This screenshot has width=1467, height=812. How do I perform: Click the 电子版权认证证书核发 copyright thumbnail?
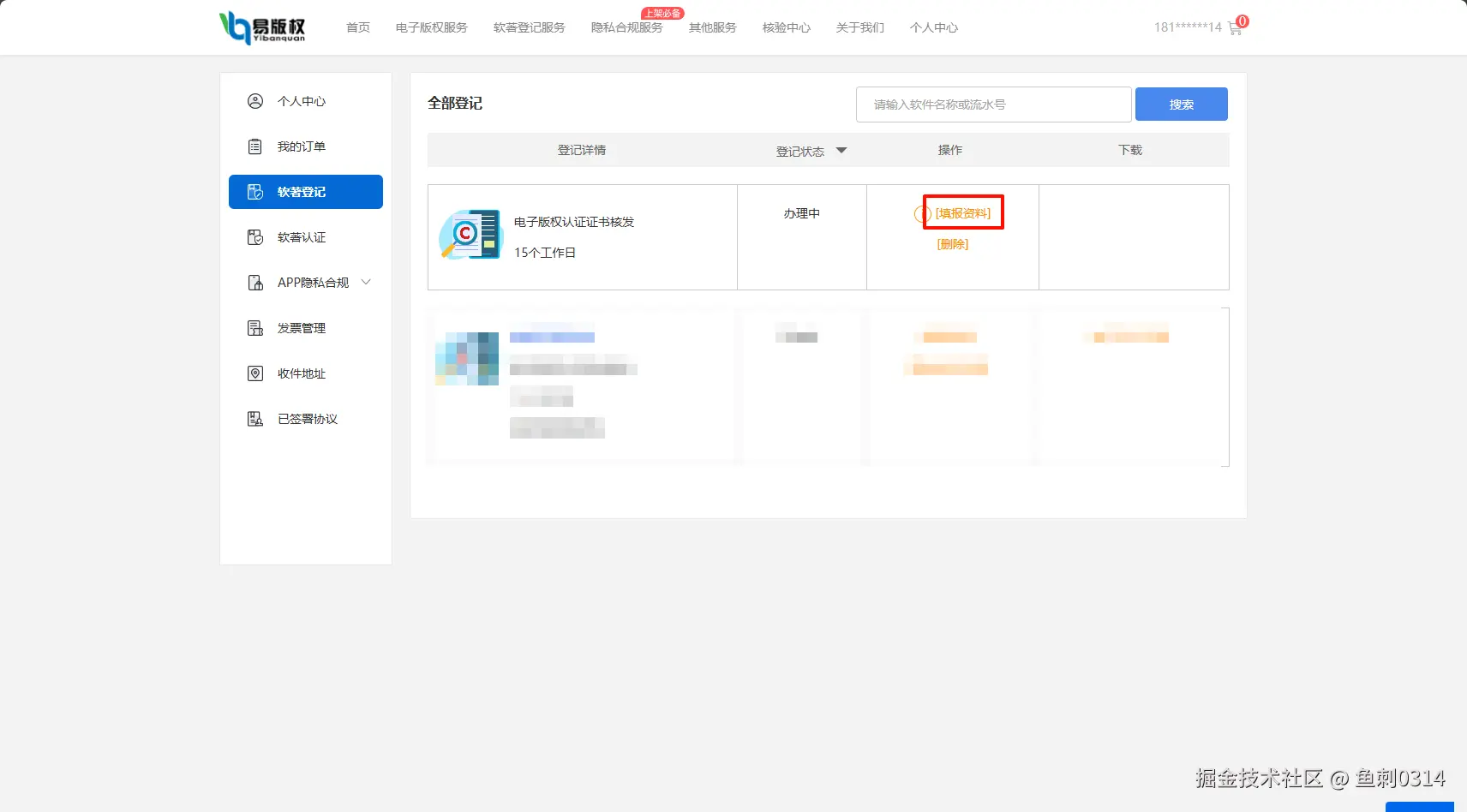[x=470, y=234]
